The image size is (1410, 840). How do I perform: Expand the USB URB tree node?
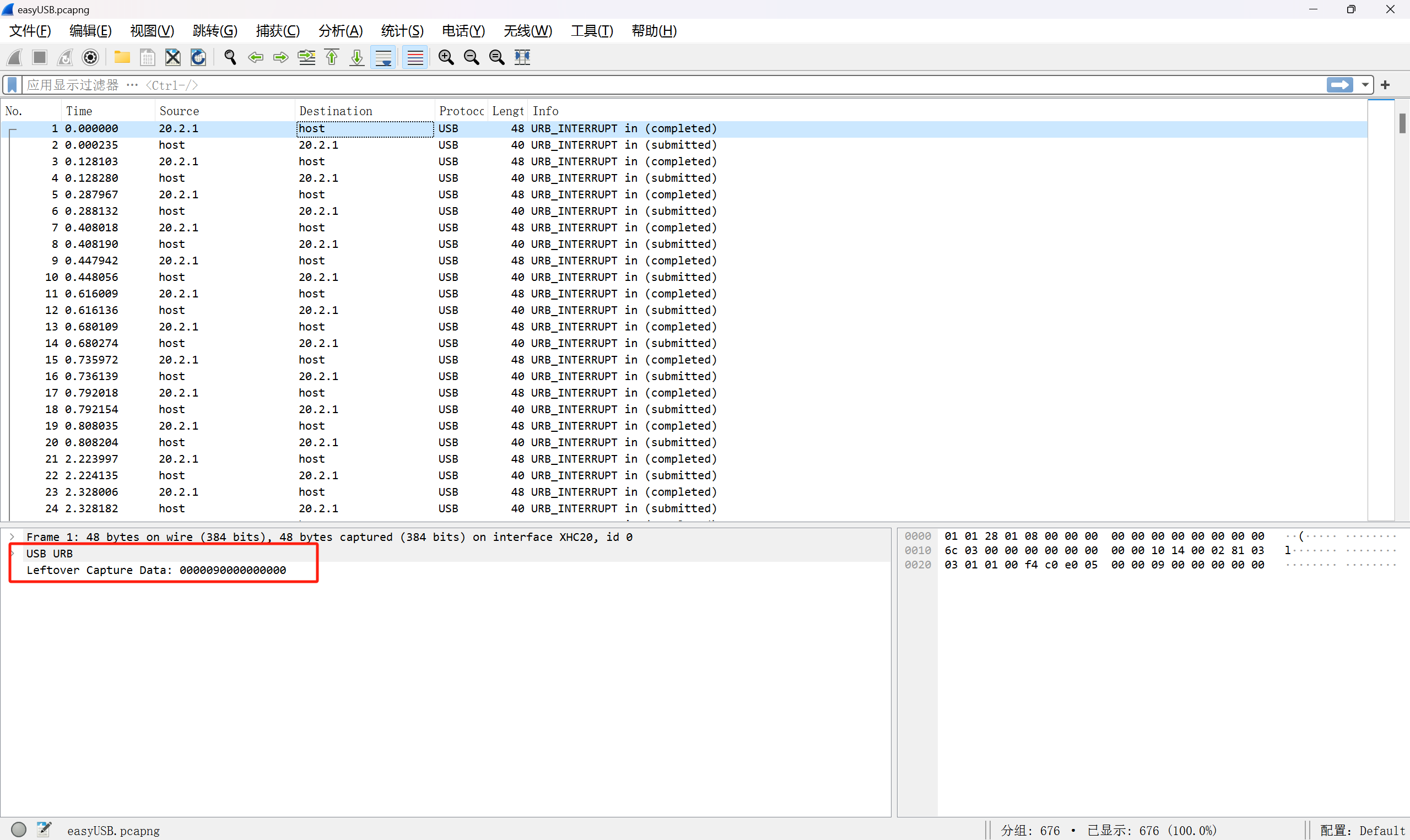pyautogui.click(x=12, y=554)
